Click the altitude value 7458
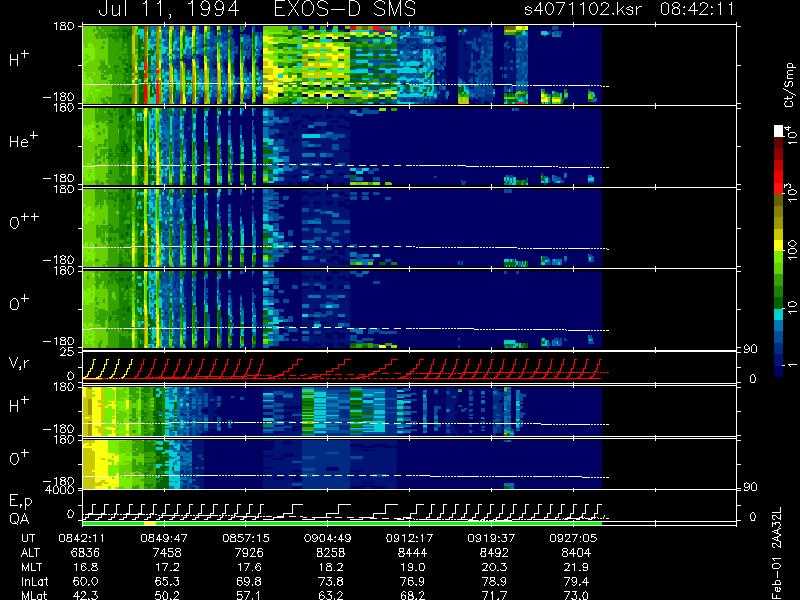This screenshot has height=600, width=800. point(167,553)
